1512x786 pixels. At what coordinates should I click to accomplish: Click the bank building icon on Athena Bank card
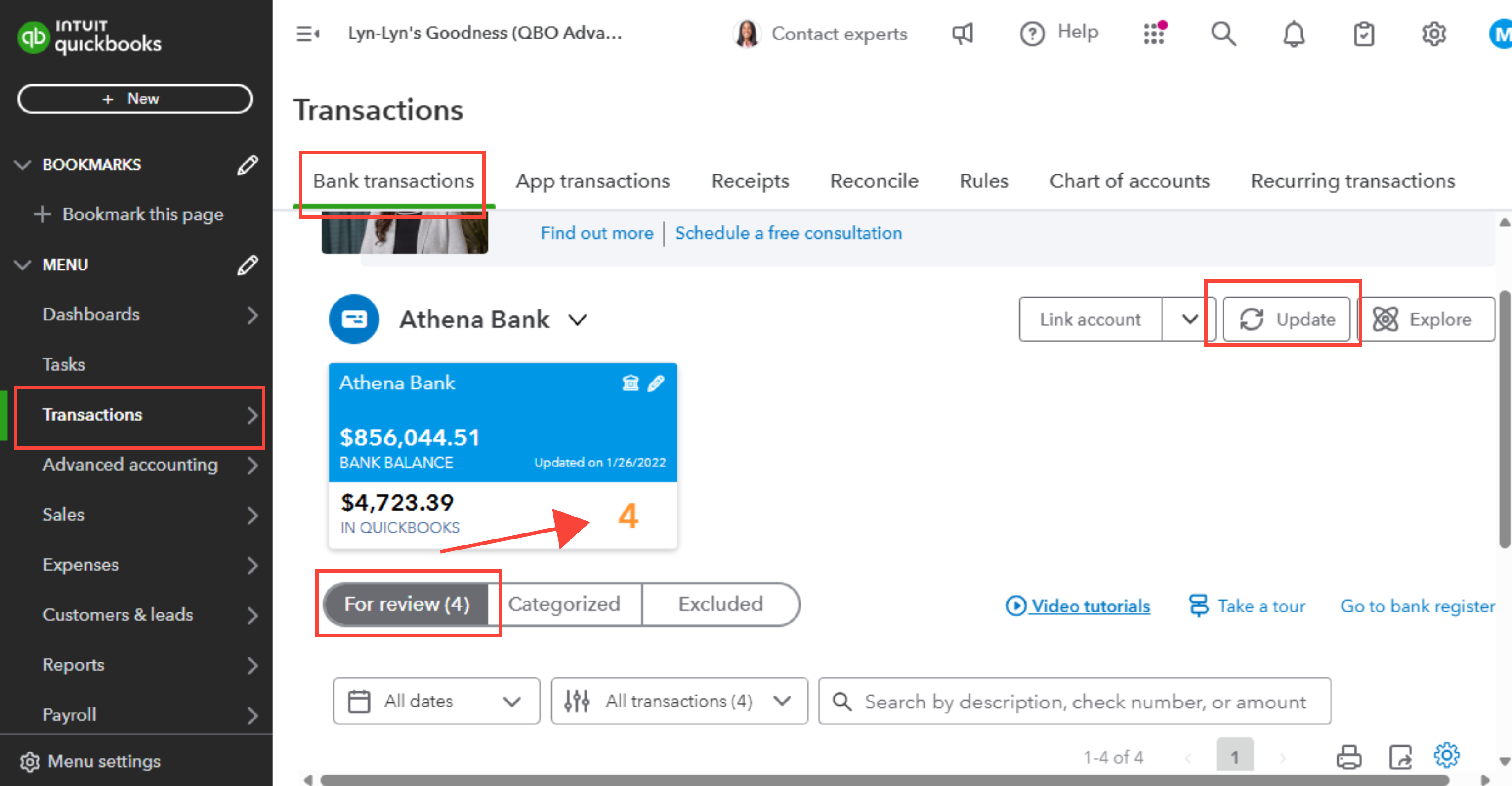[631, 383]
